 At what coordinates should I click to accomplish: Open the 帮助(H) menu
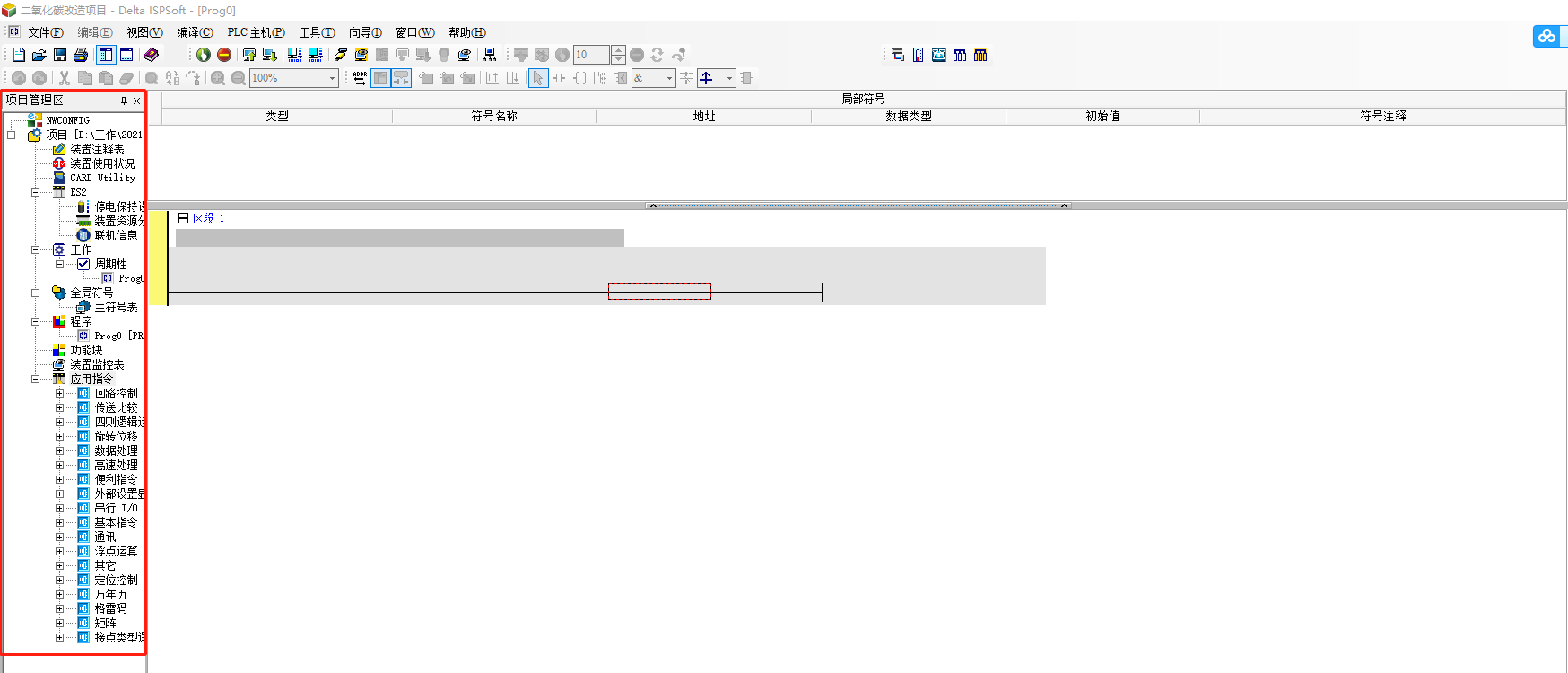[467, 32]
